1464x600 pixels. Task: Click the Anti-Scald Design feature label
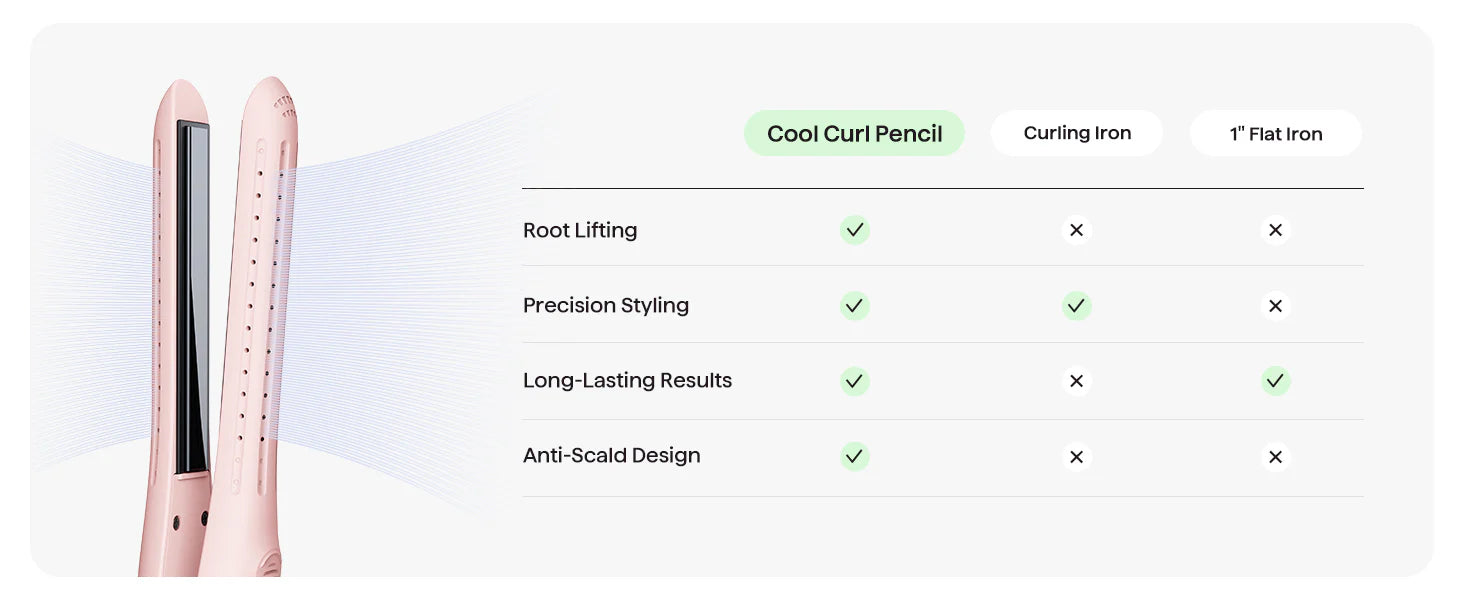click(x=611, y=455)
